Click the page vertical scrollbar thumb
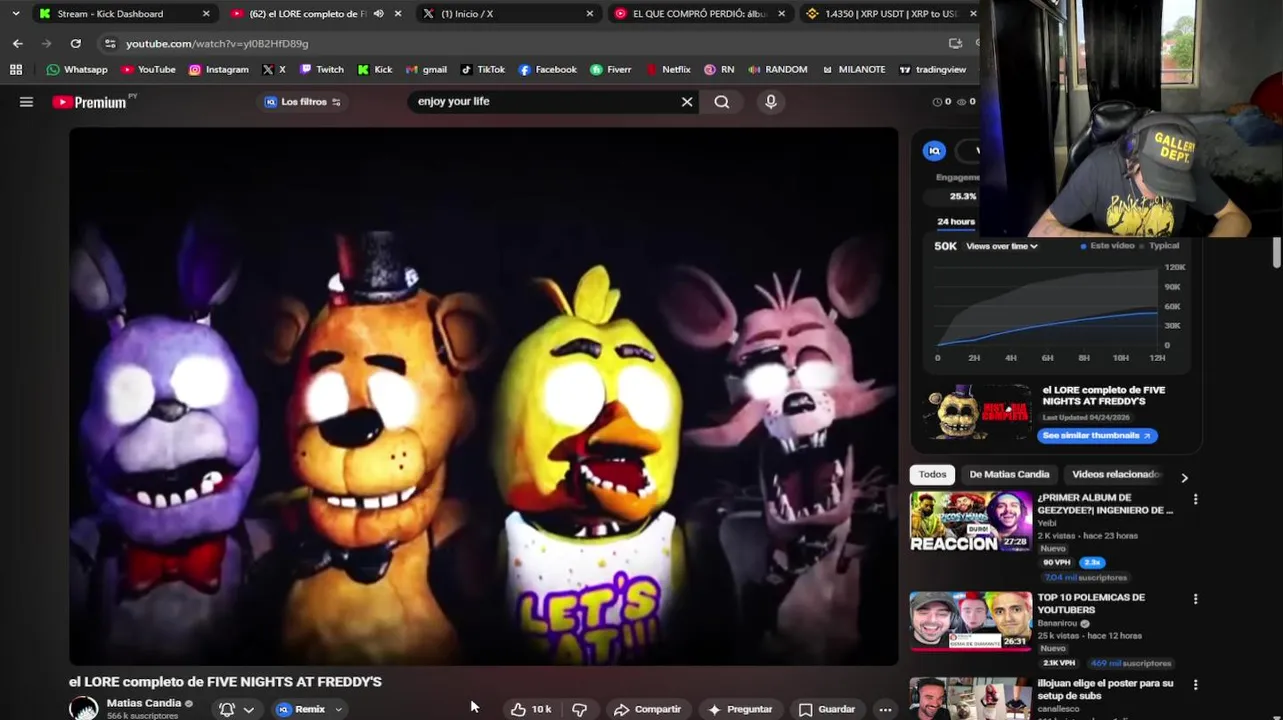The width and height of the screenshot is (1283, 720). point(1277,253)
